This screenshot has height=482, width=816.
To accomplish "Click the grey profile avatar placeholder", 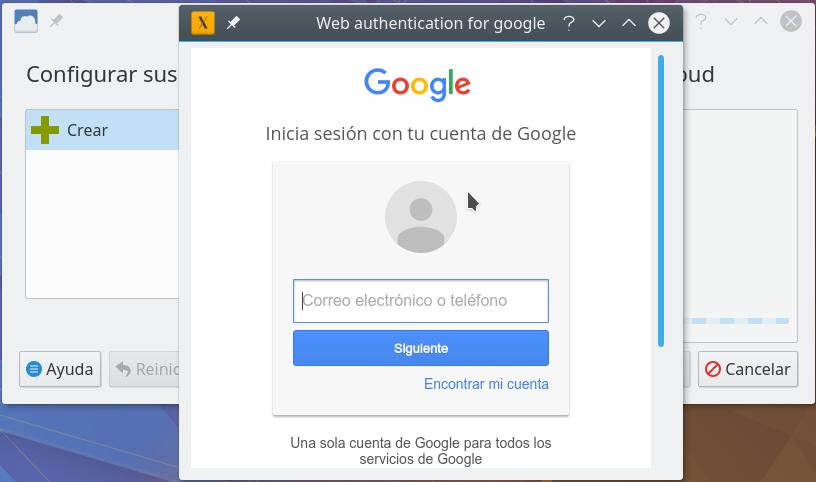I will tap(420, 217).
